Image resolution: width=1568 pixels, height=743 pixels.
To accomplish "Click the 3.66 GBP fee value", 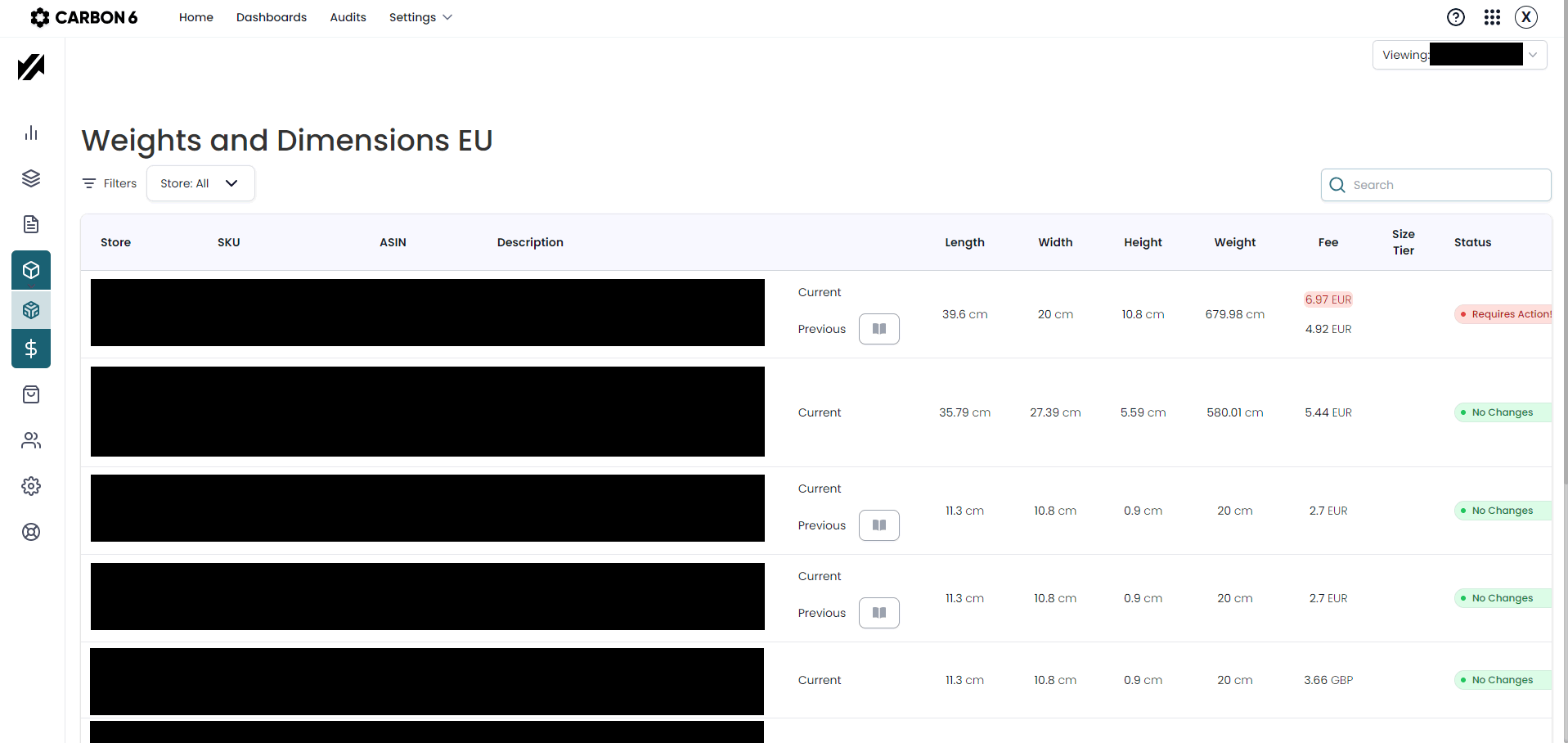I will 1328,680.
